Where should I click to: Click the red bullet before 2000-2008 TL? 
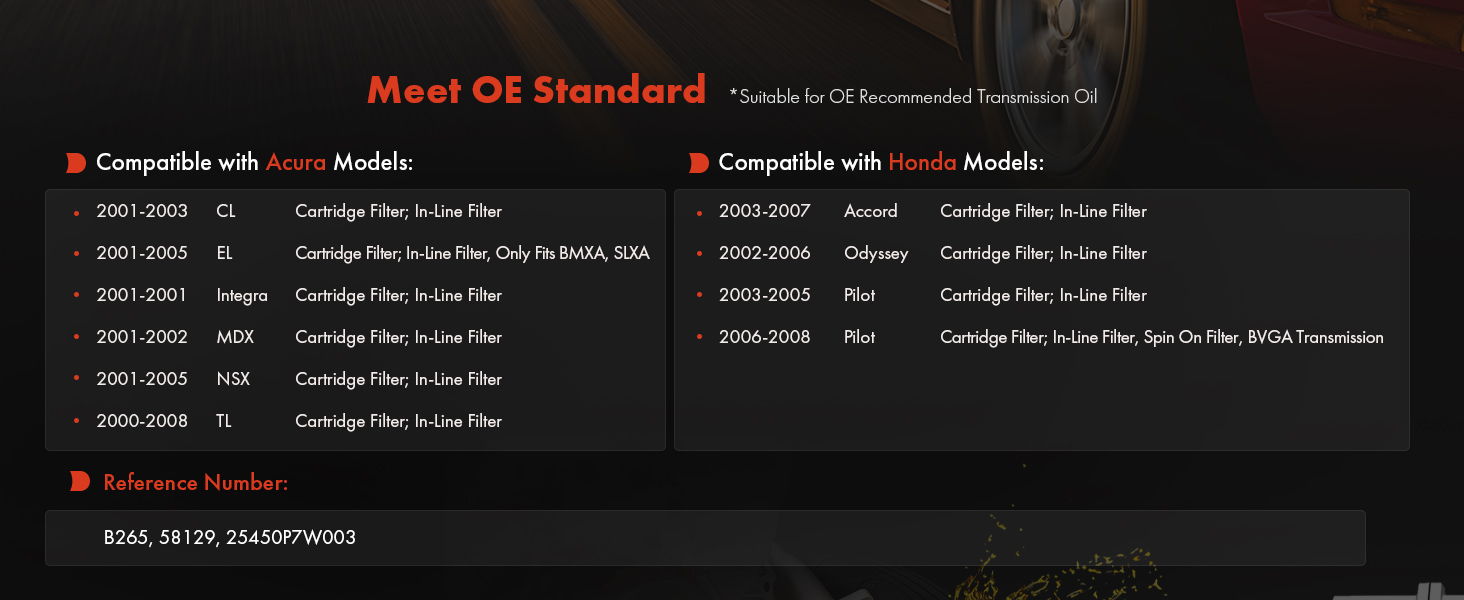(x=77, y=423)
